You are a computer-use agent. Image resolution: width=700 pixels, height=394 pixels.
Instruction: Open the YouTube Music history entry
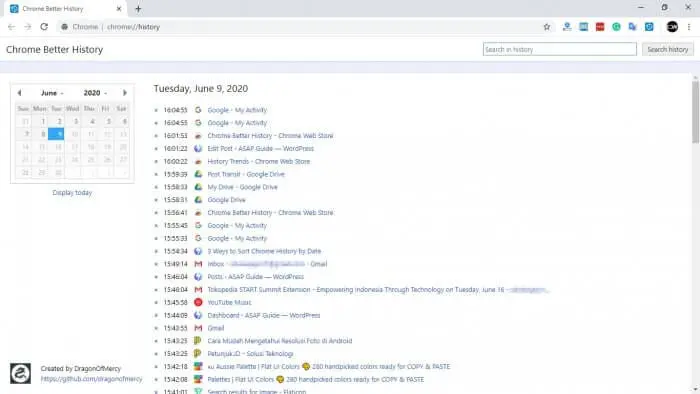229,302
